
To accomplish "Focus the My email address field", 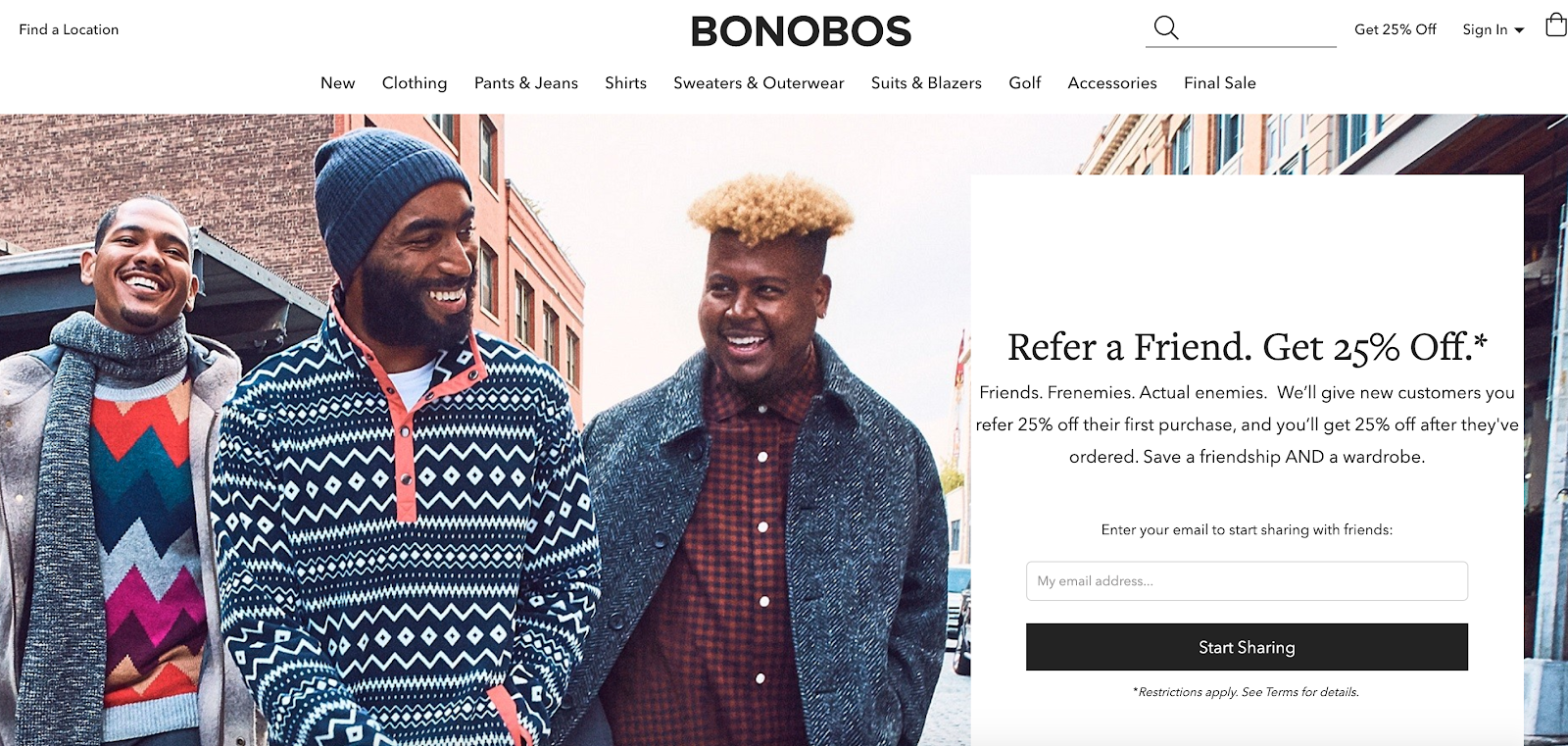I will (x=1247, y=581).
